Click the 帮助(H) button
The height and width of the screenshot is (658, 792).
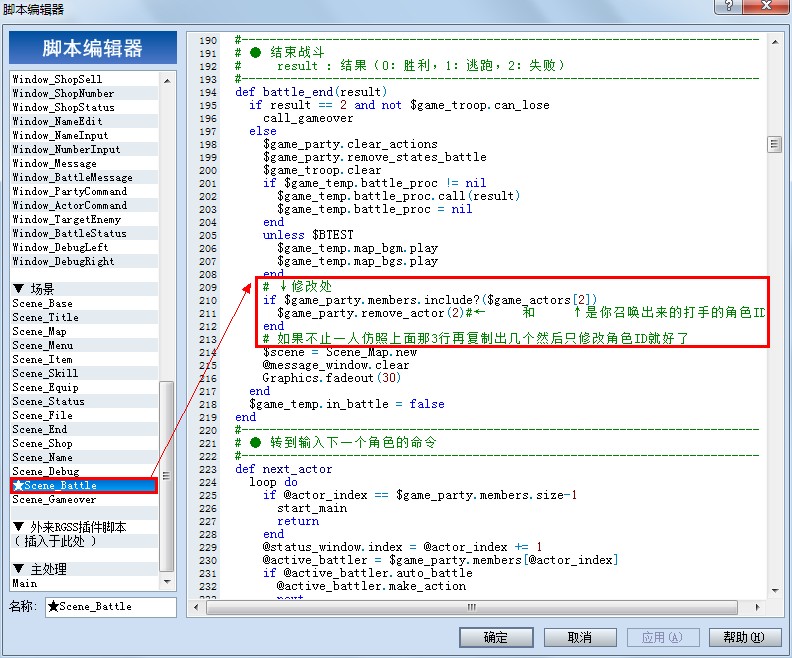click(x=745, y=637)
